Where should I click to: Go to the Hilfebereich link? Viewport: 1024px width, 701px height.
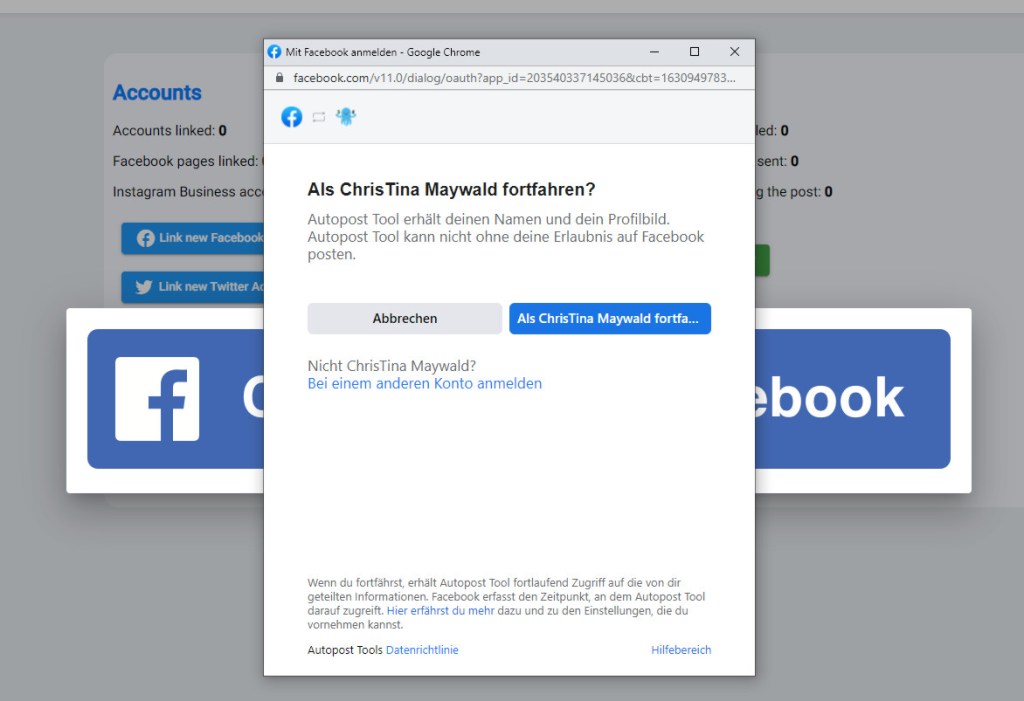coord(681,650)
